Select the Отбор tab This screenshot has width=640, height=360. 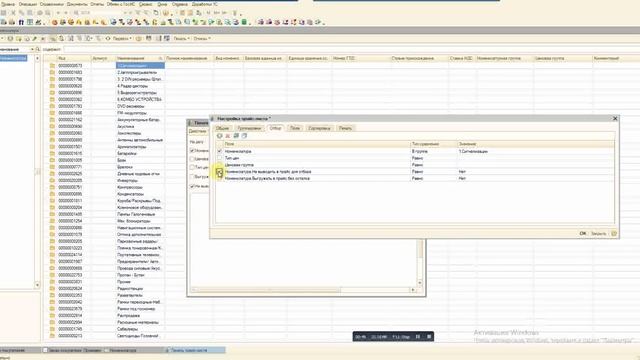click(276, 128)
